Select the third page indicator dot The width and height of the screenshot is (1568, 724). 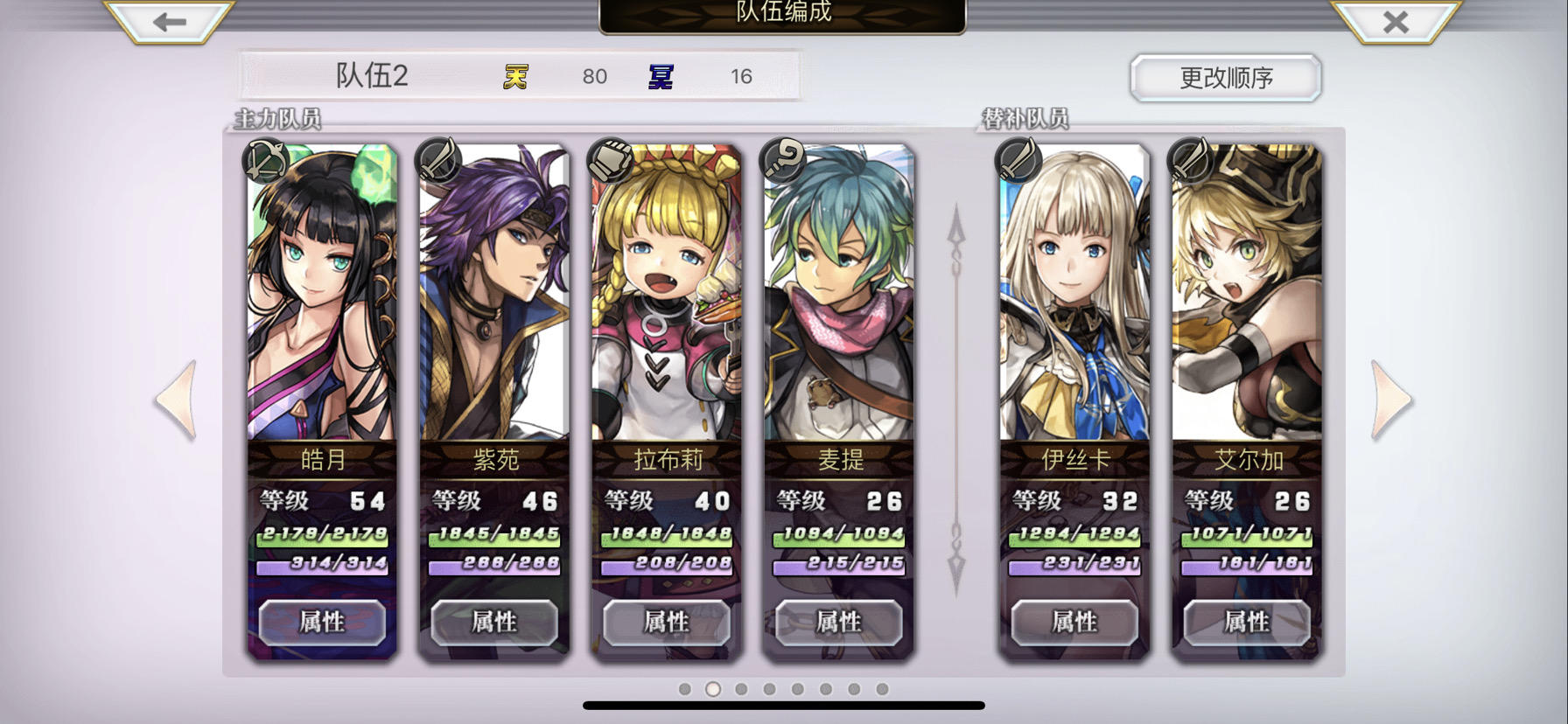coord(741,689)
